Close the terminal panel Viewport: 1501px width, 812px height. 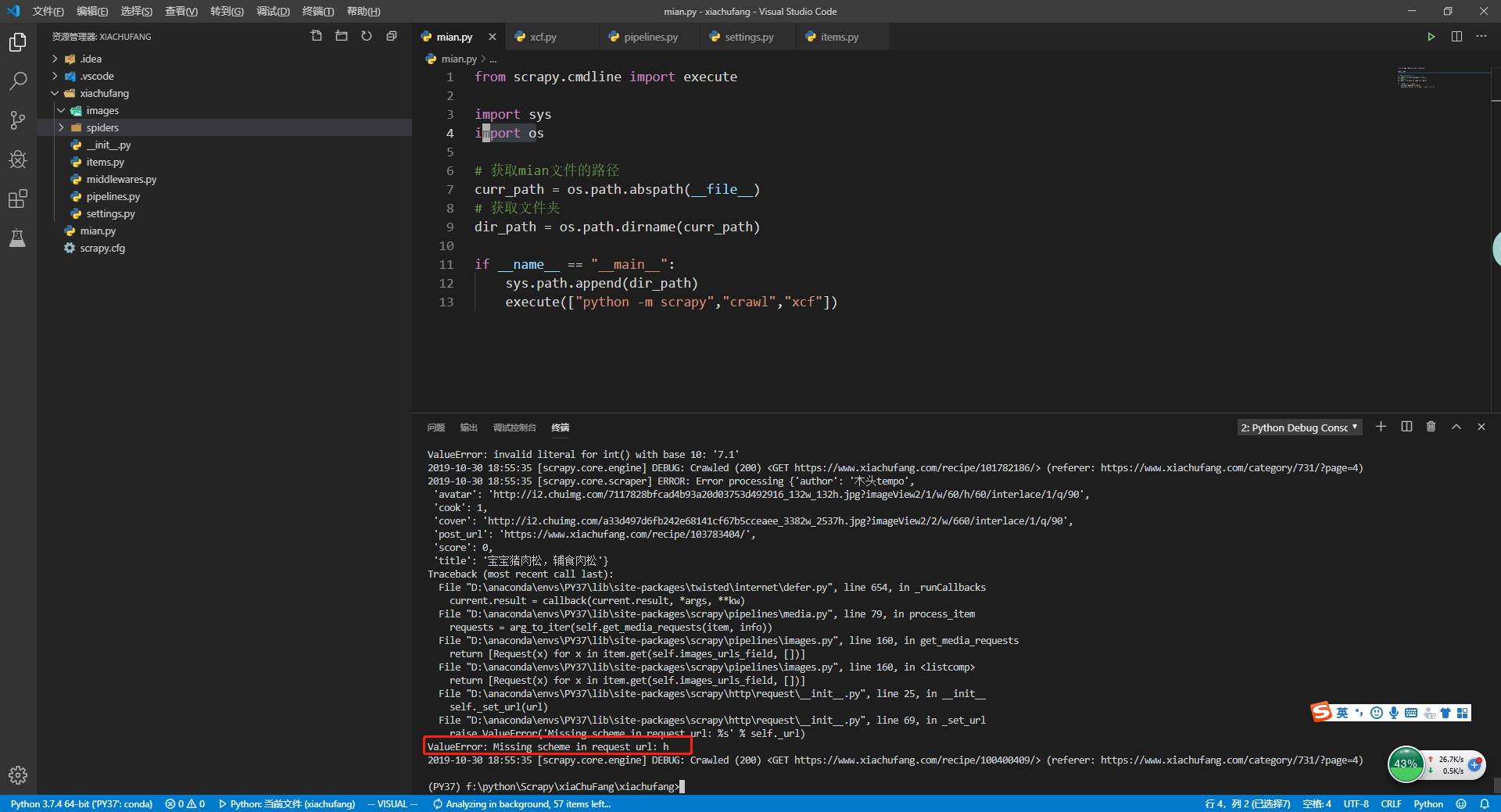pos(1481,427)
